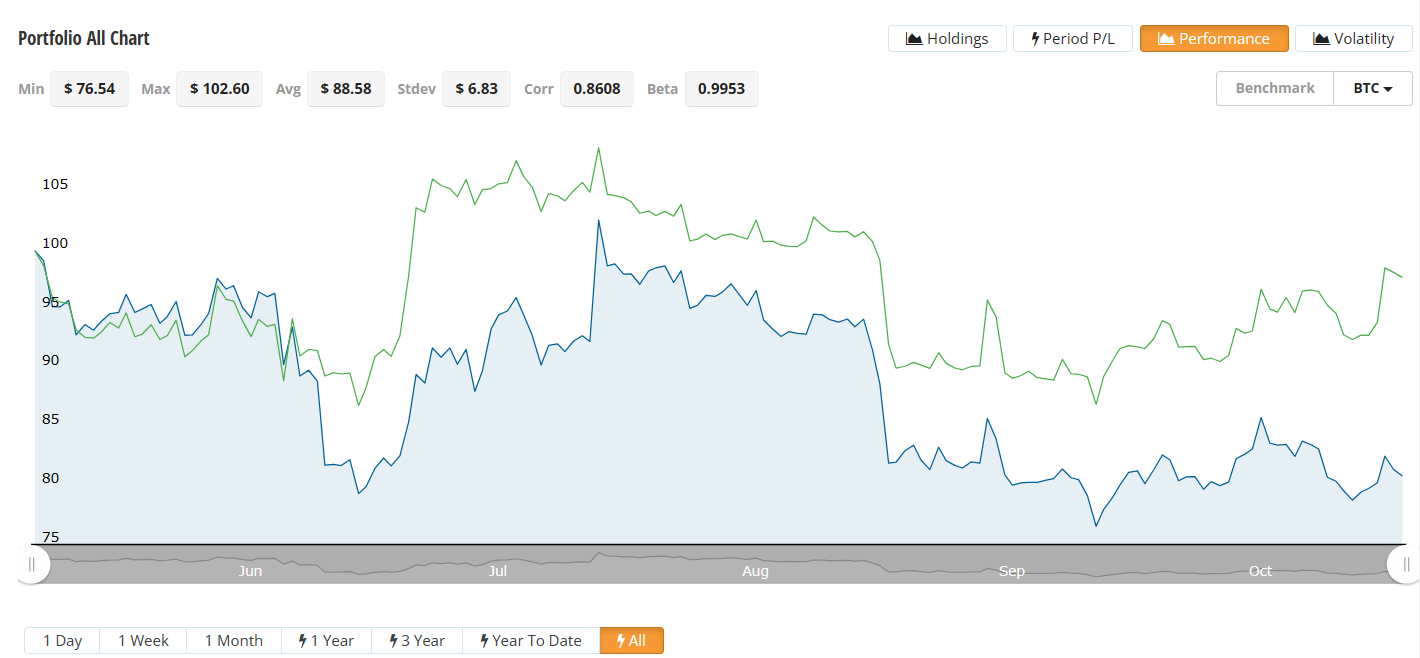The height and width of the screenshot is (658, 1420).
Task: Click Sep in the range navigator
Action: (1012, 571)
